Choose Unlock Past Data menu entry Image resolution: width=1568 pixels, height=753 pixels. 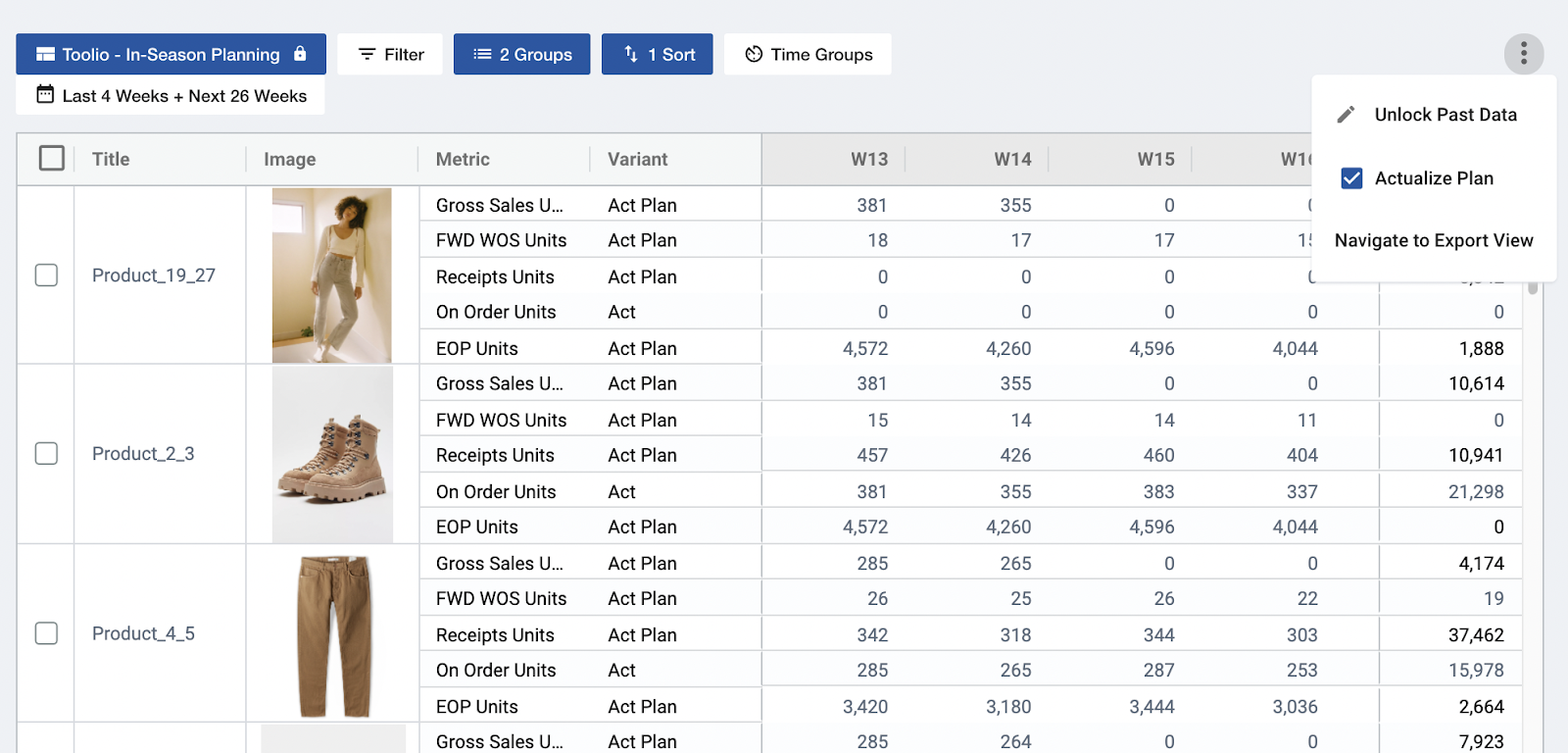point(1434,115)
